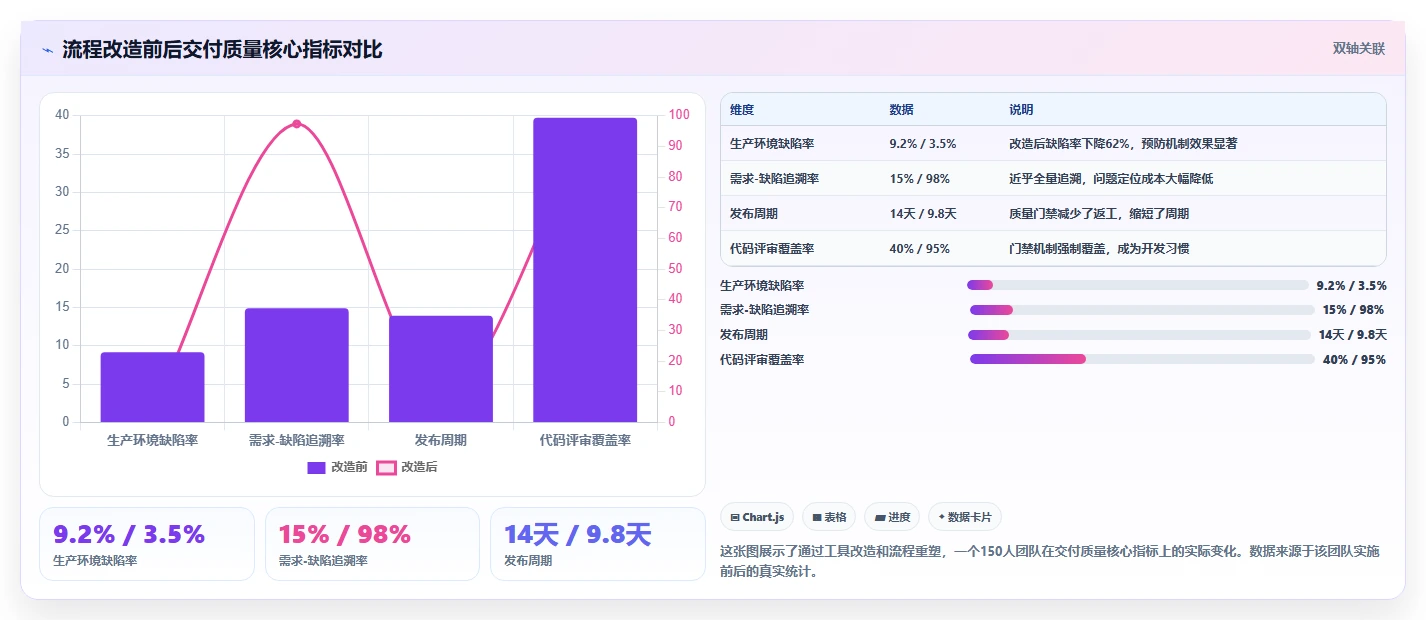Click left axis tick value 40
Viewport: 1426px width, 620px height.
tap(62, 115)
